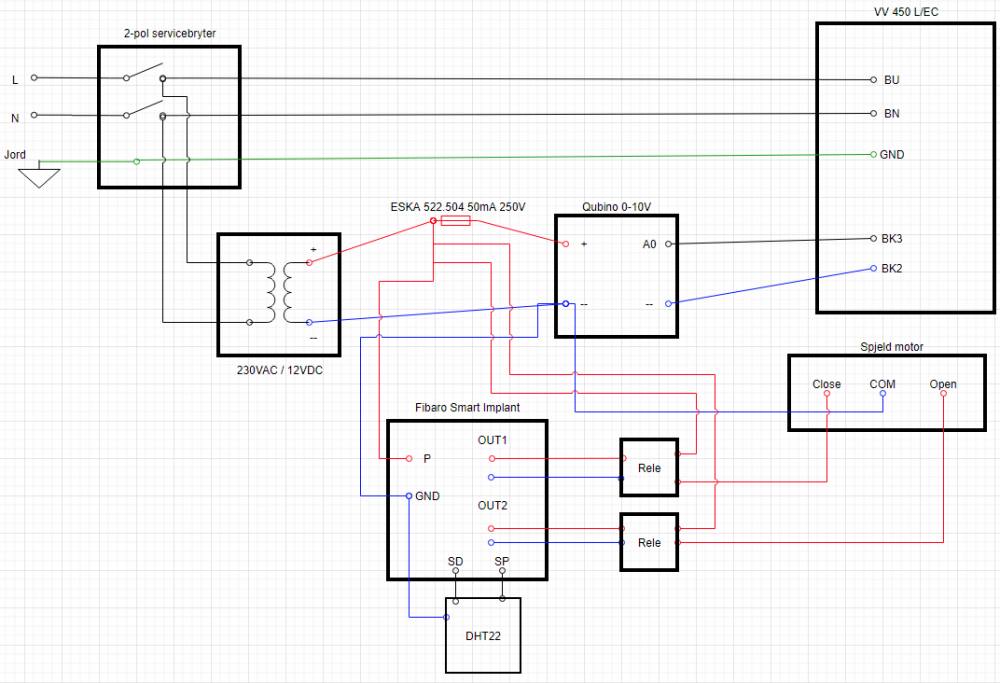The image size is (1000, 683).
Task: Click OUT1 label on Fibaro Smart Implant
Action: tap(493, 440)
